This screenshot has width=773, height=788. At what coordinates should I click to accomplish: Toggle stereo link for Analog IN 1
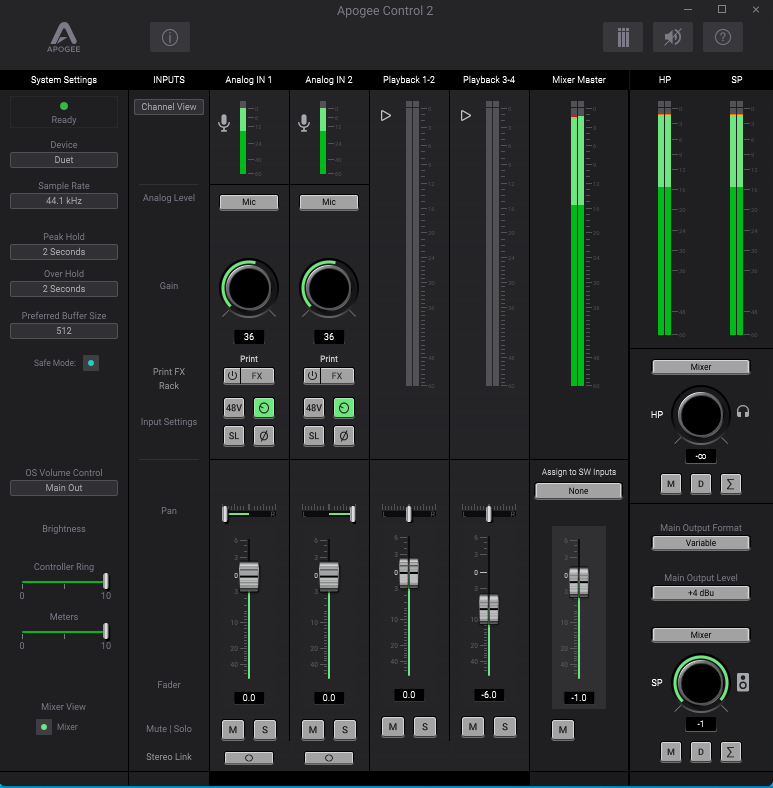tap(249, 758)
